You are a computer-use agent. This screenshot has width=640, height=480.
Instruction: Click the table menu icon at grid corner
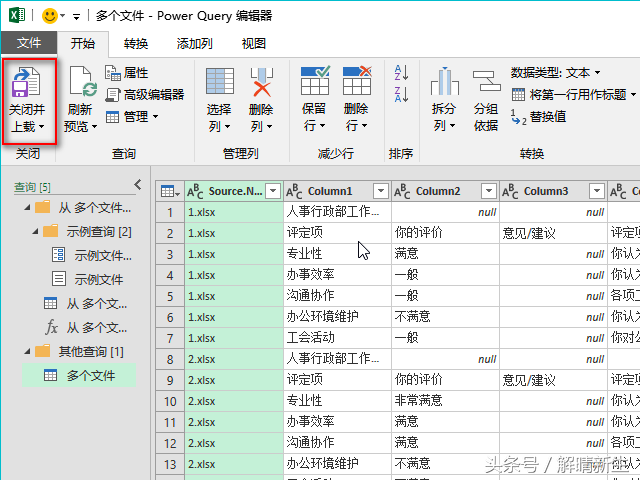click(x=170, y=191)
